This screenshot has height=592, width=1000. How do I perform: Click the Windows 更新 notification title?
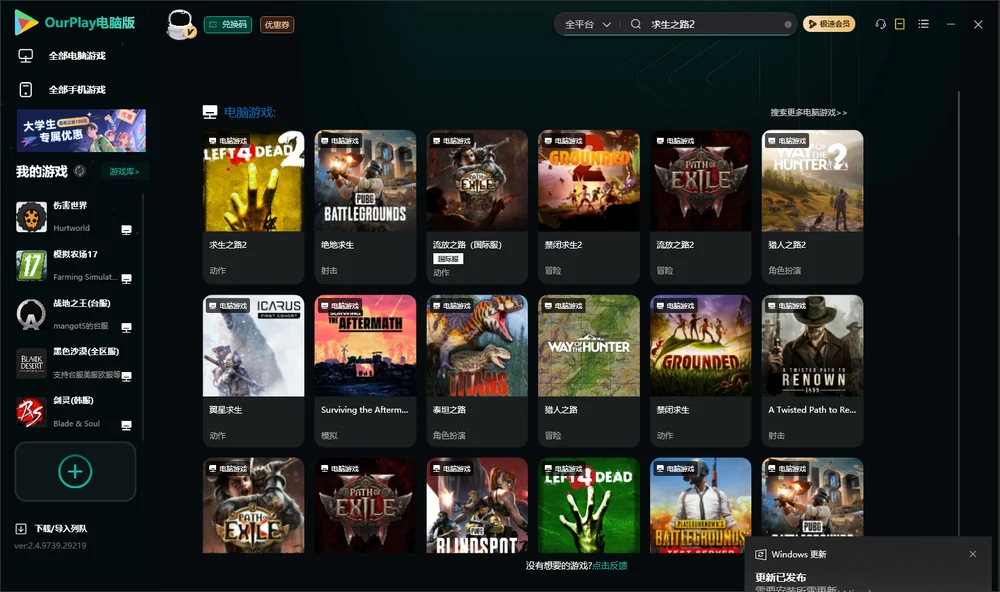click(x=798, y=554)
